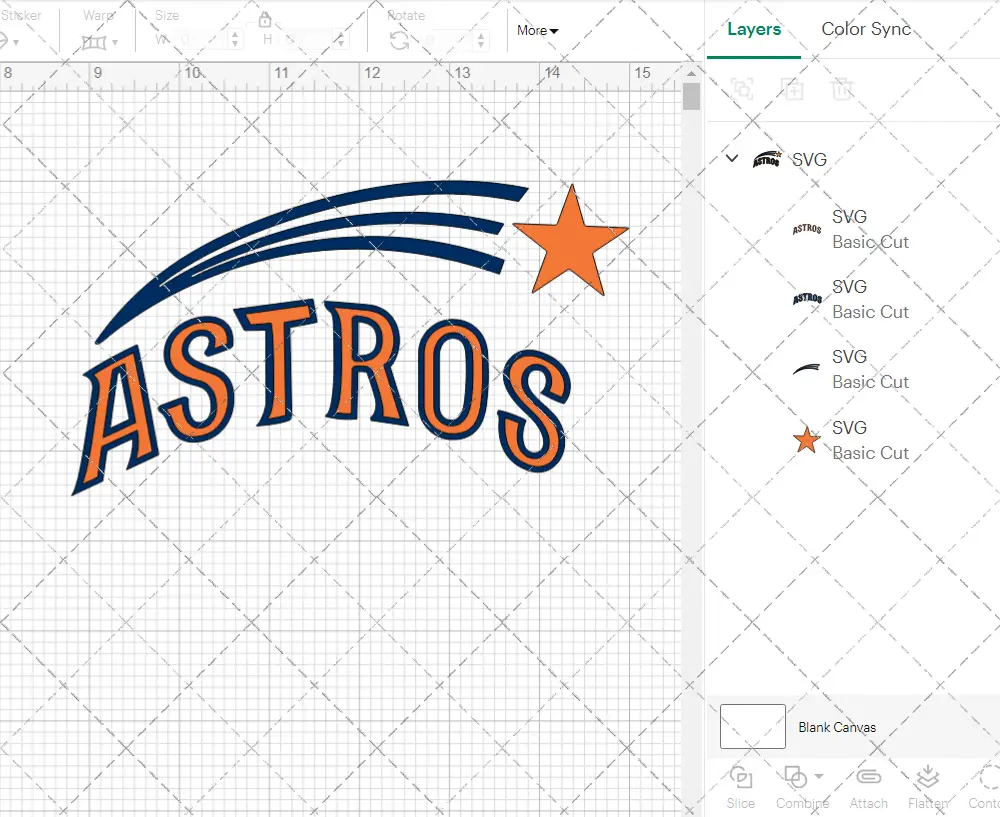Click the Rotate icon
1000x817 pixels.
(x=400, y=41)
